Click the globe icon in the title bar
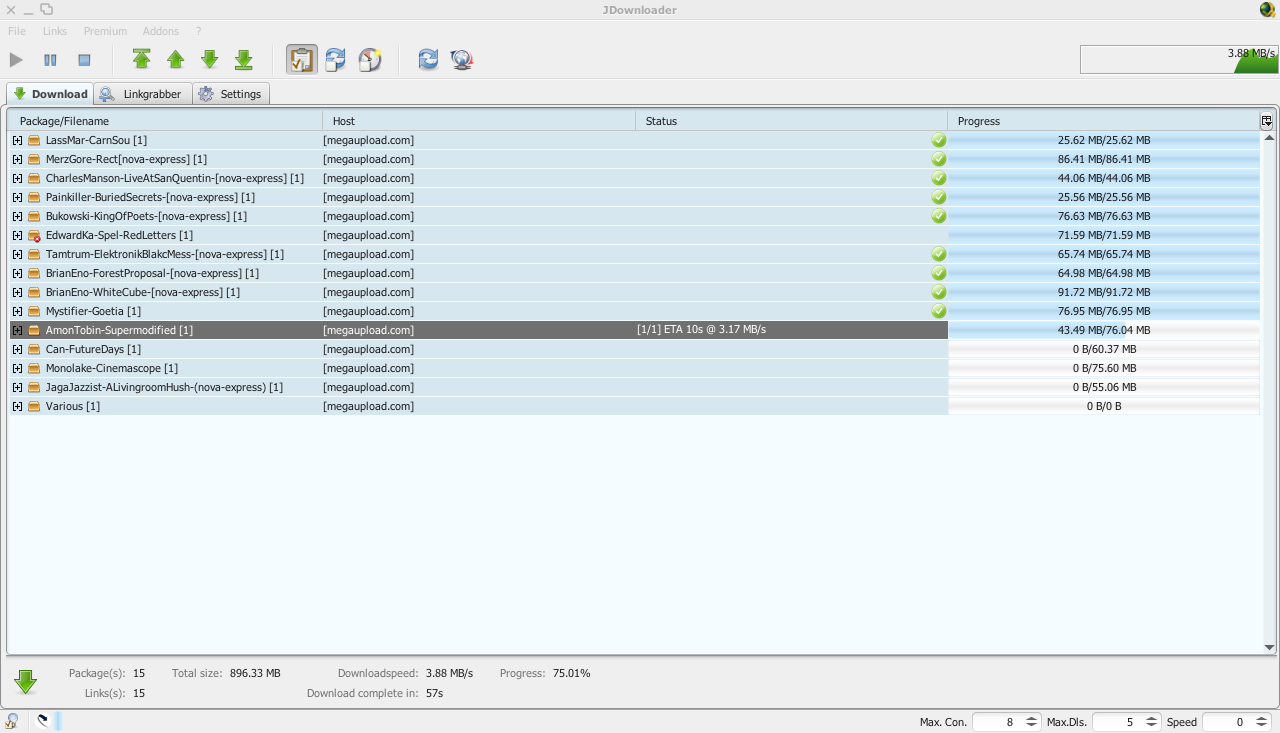 (x=1267, y=10)
